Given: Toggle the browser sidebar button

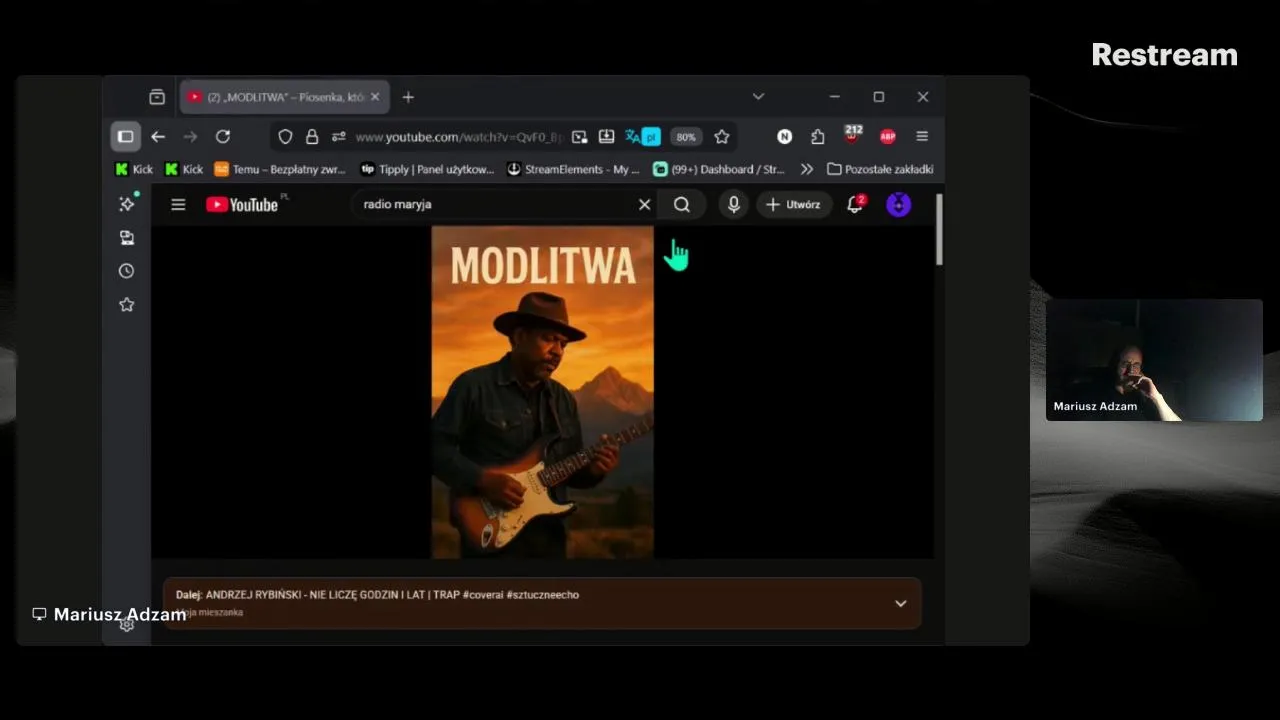Looking at the screenshot, I should (125, 137).
